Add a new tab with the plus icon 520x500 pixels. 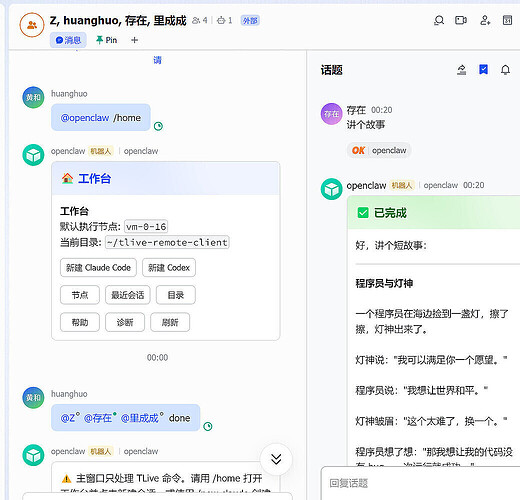(x=134, y=40)
